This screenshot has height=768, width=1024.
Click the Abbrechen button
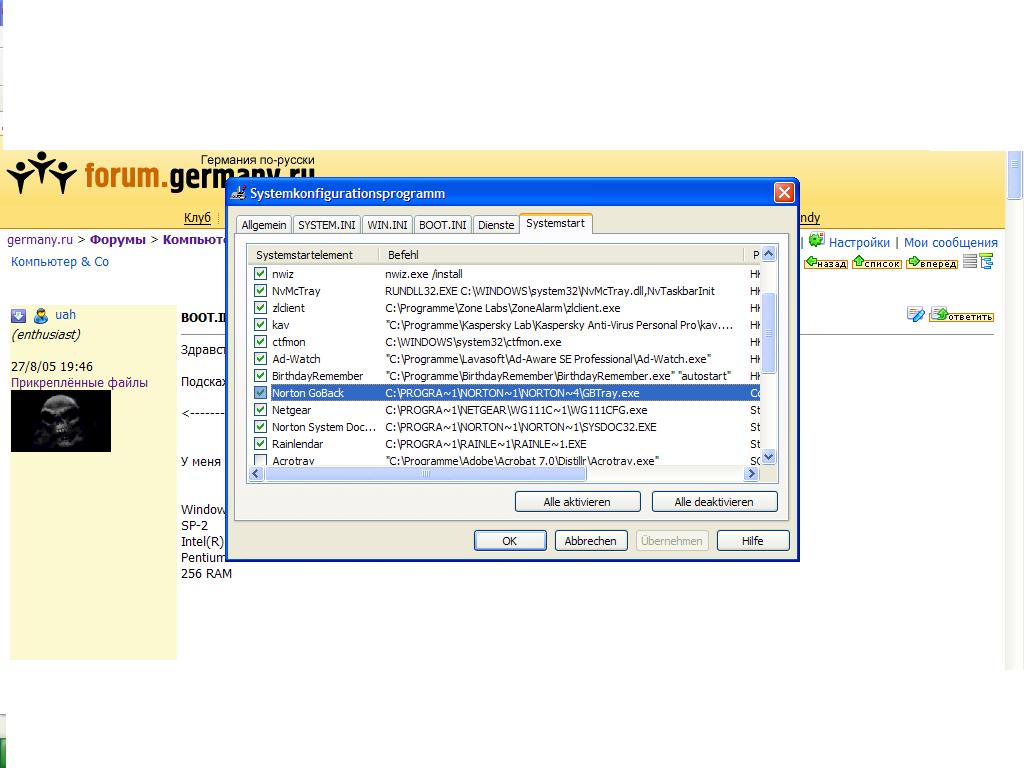tap(590, 541)
